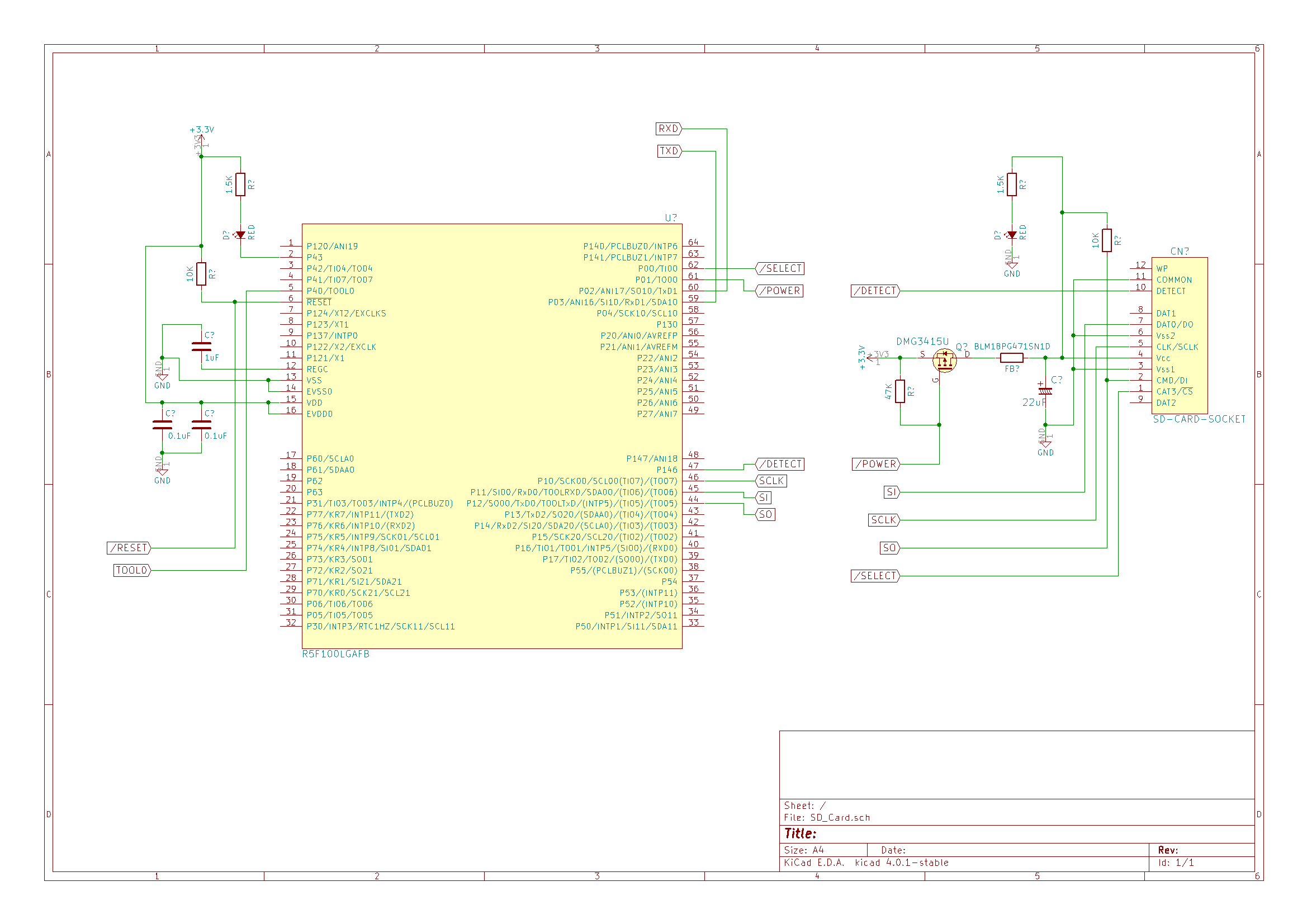Click the /SELECT label at pin 62
Screen dimensions: 1307x924
pyautogui.click(x=780, y=268)
